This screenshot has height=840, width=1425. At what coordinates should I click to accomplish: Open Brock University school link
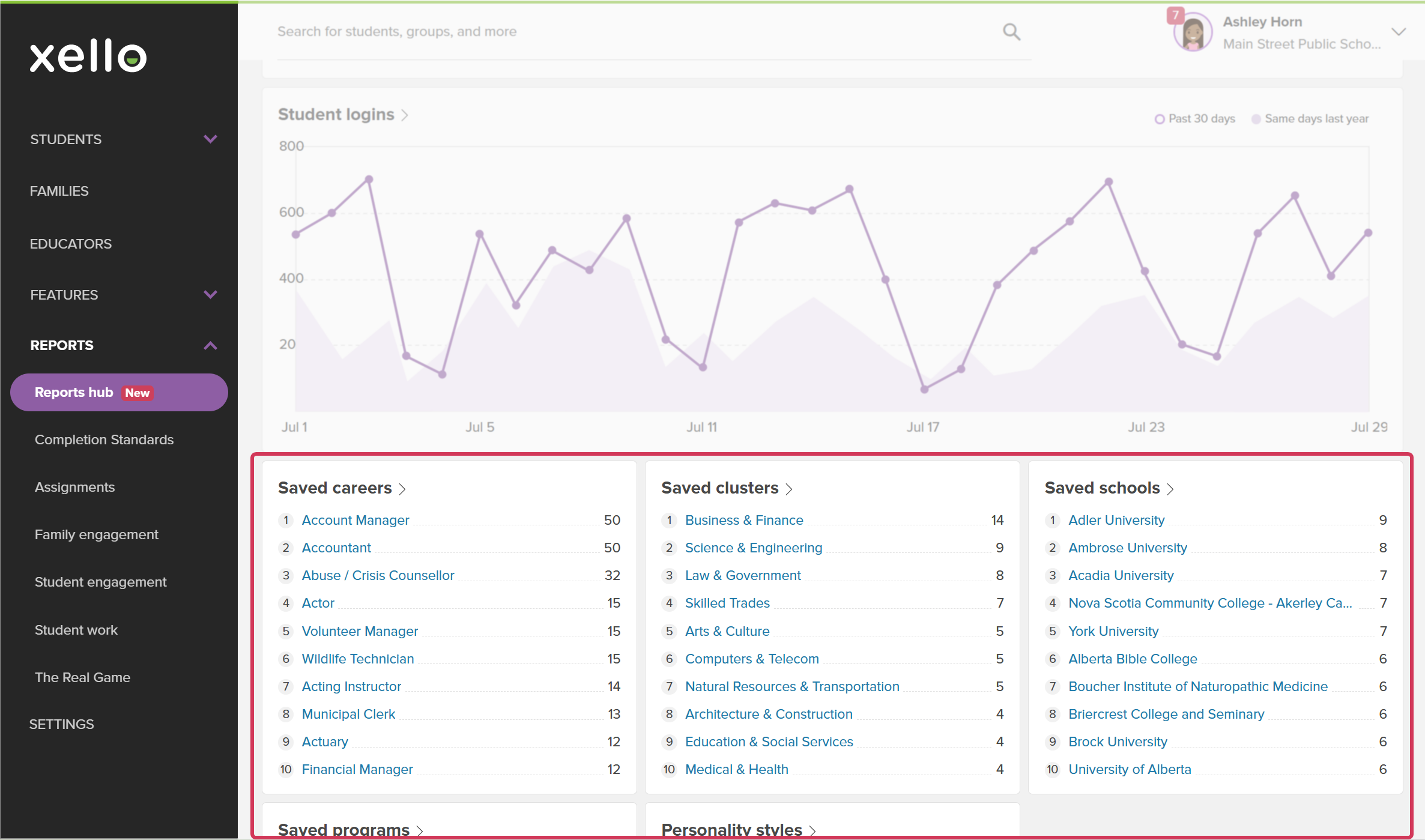[x=1118, y=742]
